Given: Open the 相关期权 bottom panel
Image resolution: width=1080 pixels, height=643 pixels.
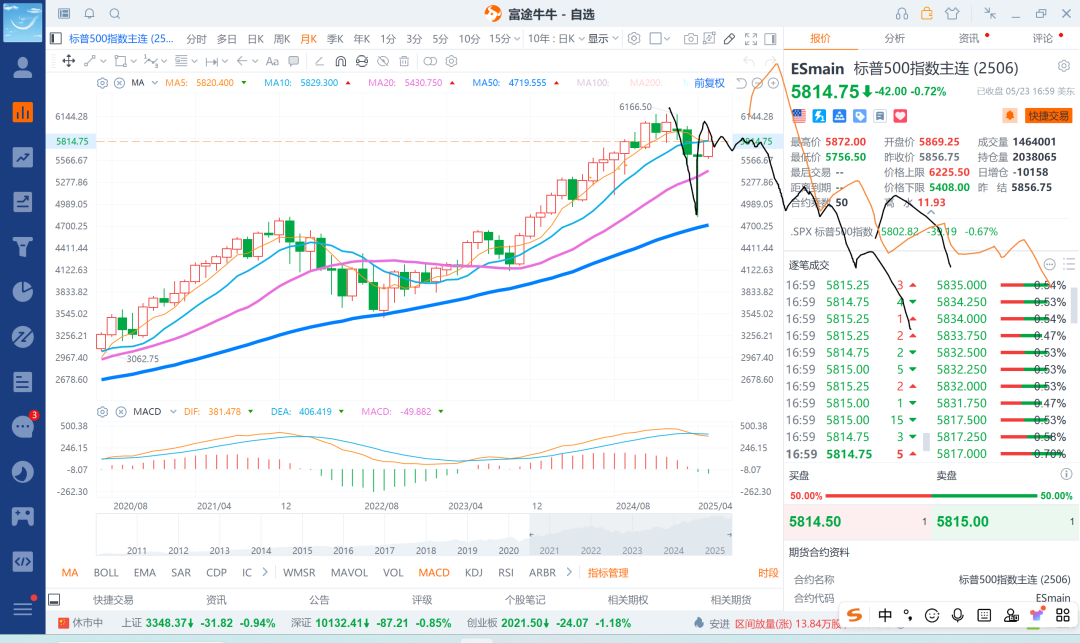Looking at the screenshot, I should pyautogui.click(x=627, y=600).
